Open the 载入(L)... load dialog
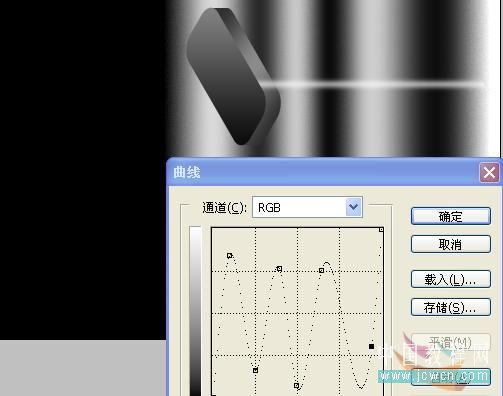The height and width of the screenshot is (396, 503). (451, 279)
